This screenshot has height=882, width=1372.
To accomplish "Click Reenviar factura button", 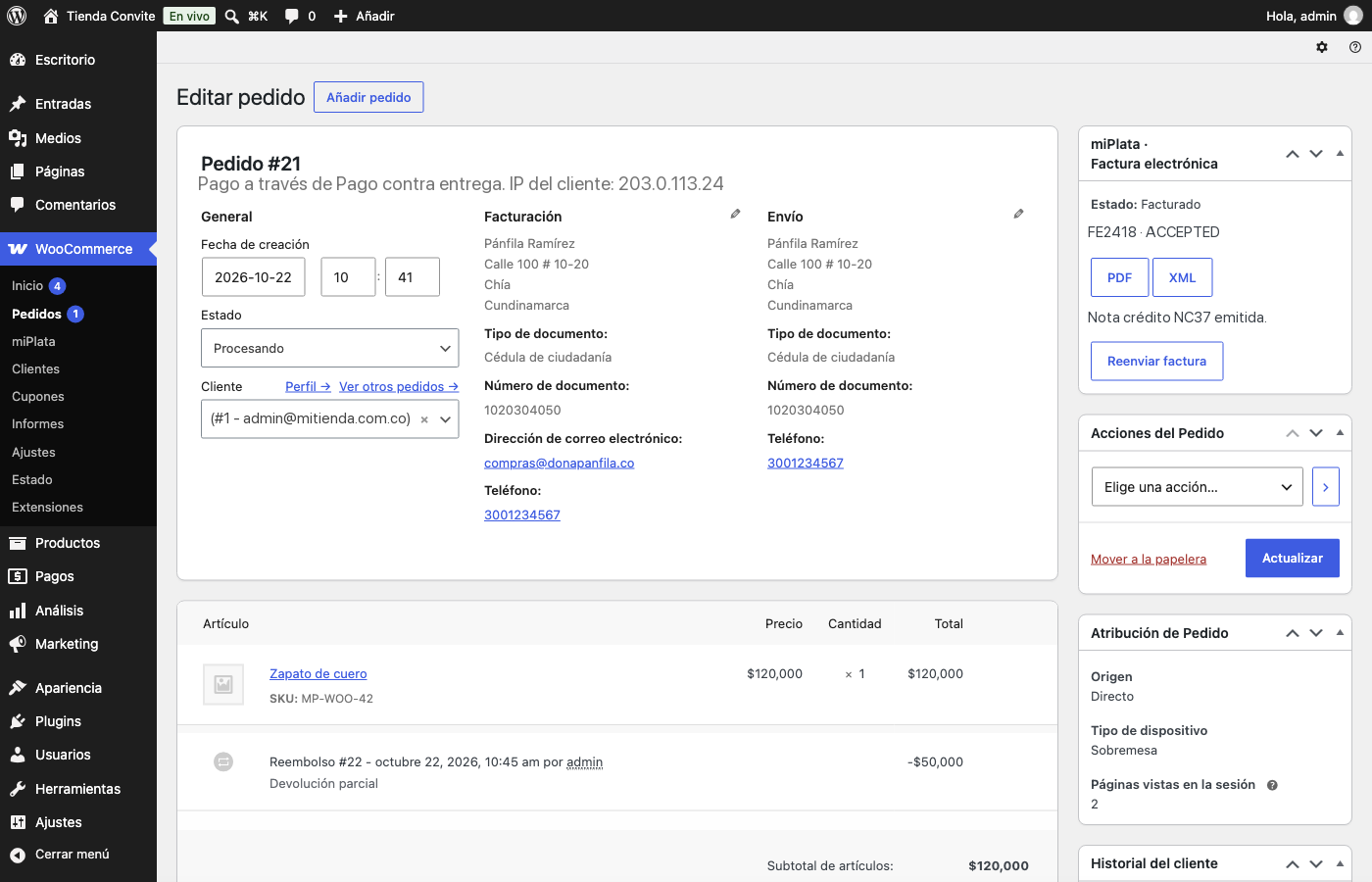I will (x=1157, y=361).
